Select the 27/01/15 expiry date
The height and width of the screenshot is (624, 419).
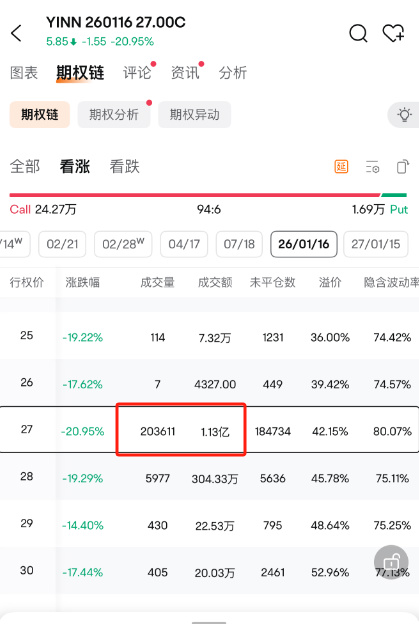tap(376, 244)
